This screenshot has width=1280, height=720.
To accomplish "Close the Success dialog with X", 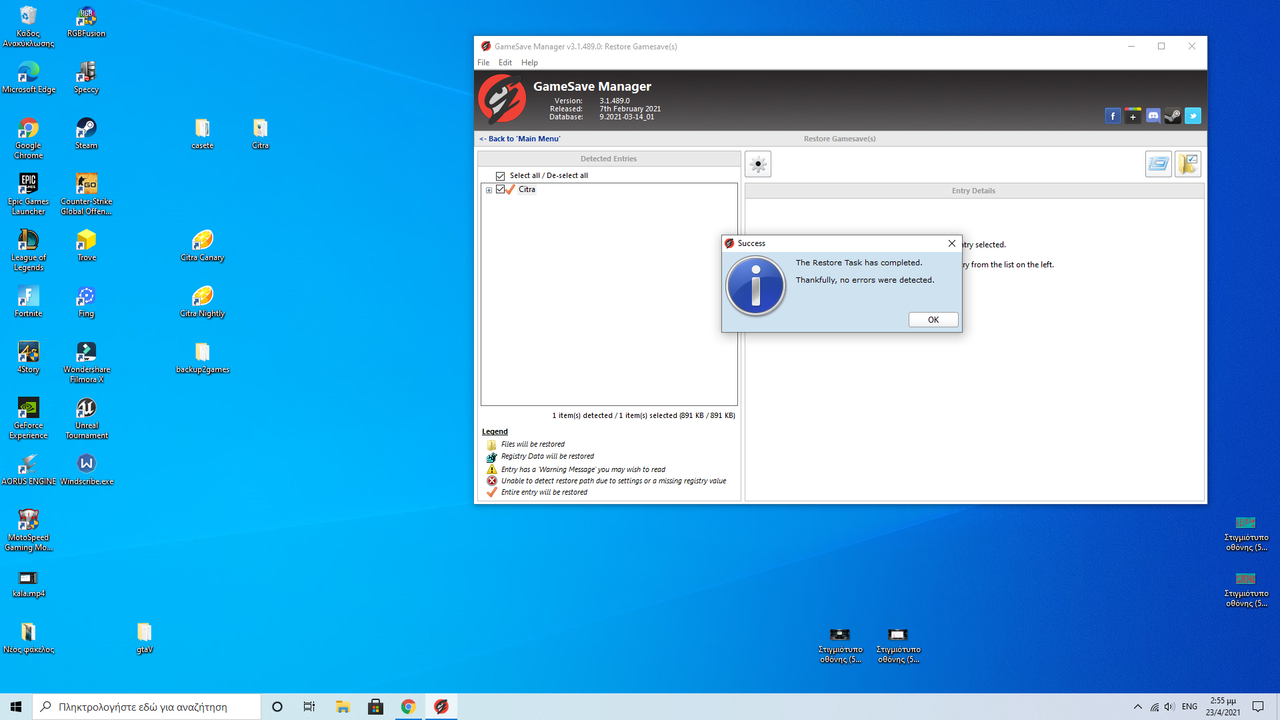I will click(x=951, y=243).
